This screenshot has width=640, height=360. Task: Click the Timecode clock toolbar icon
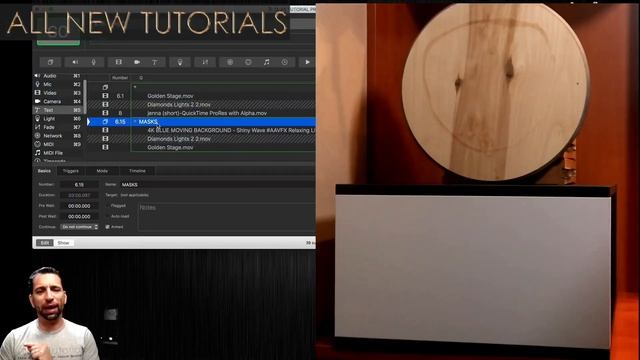[x=284, y=62]
